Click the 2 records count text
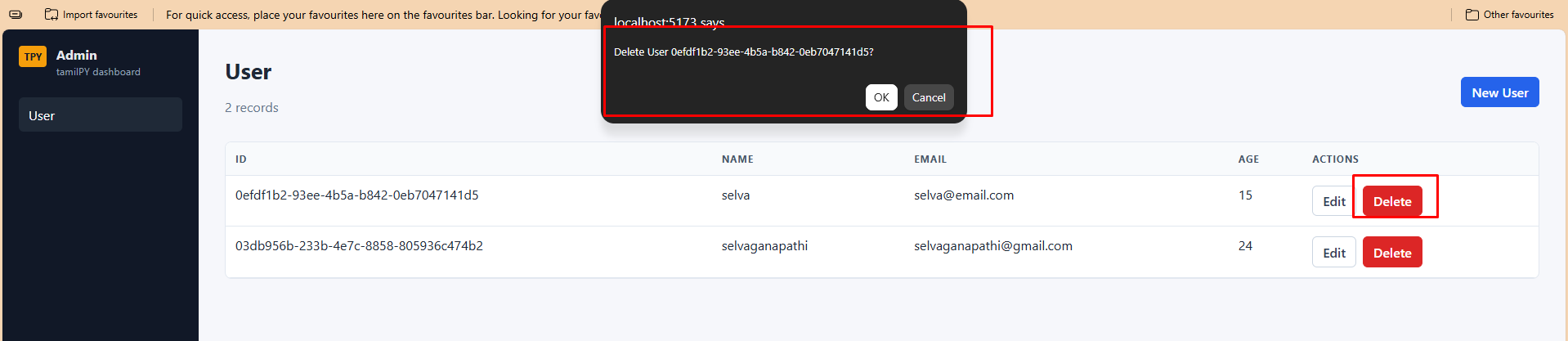This screenshot has height=341, width=1568. (252, 107)
